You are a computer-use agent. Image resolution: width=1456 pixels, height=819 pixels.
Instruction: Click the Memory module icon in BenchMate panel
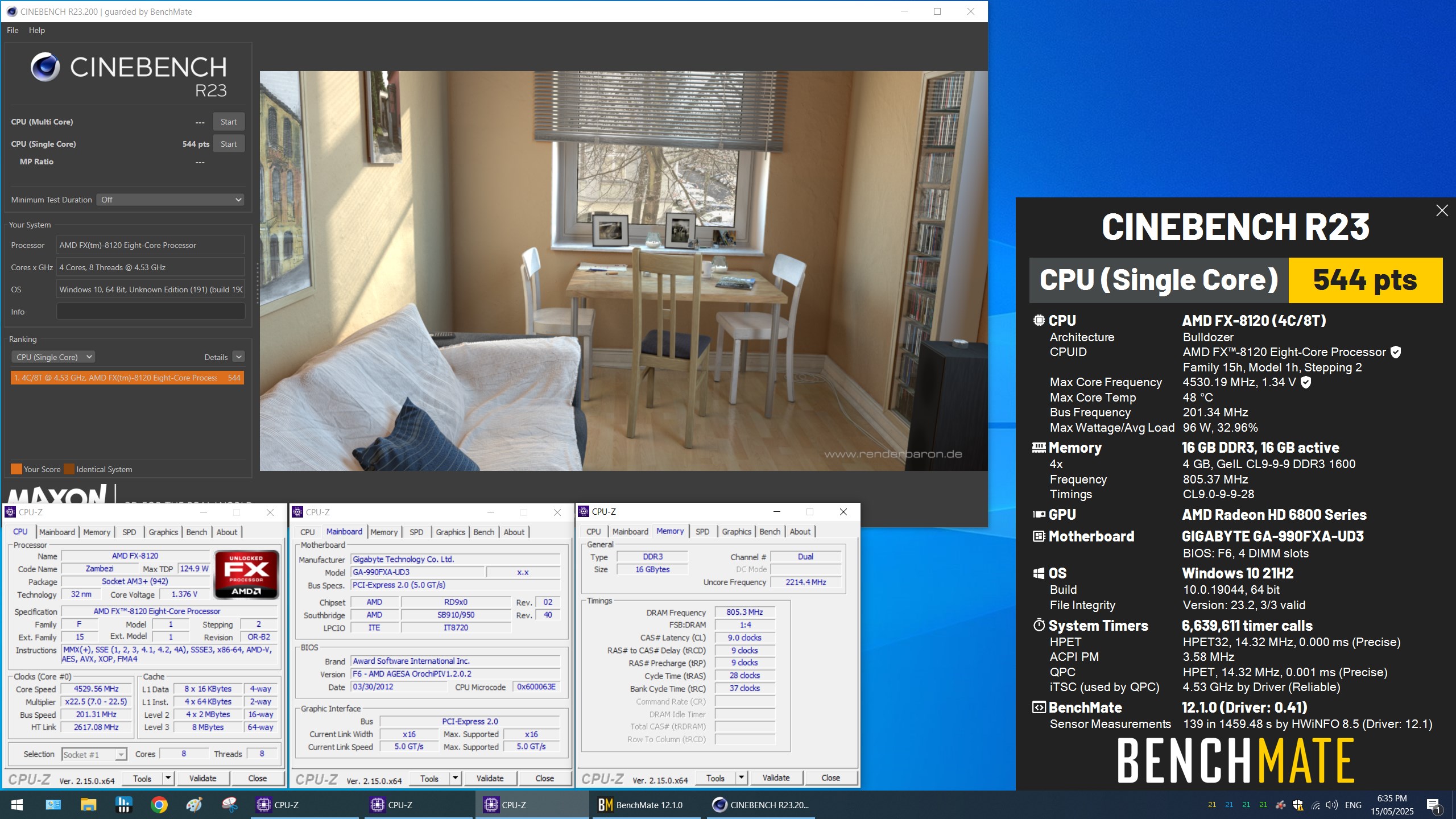[x=1039, y=448]
